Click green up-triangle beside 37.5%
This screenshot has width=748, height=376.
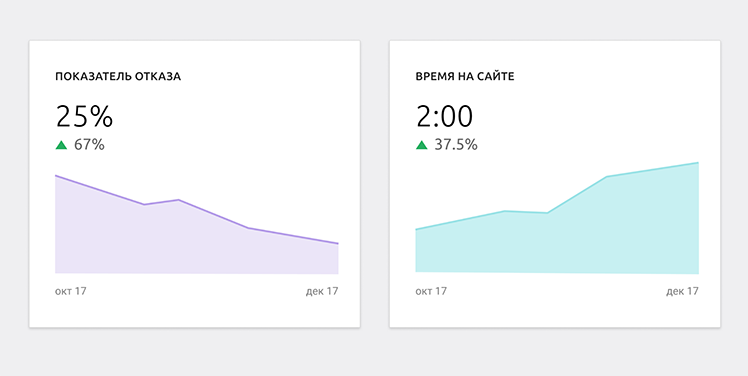(422, 145)
